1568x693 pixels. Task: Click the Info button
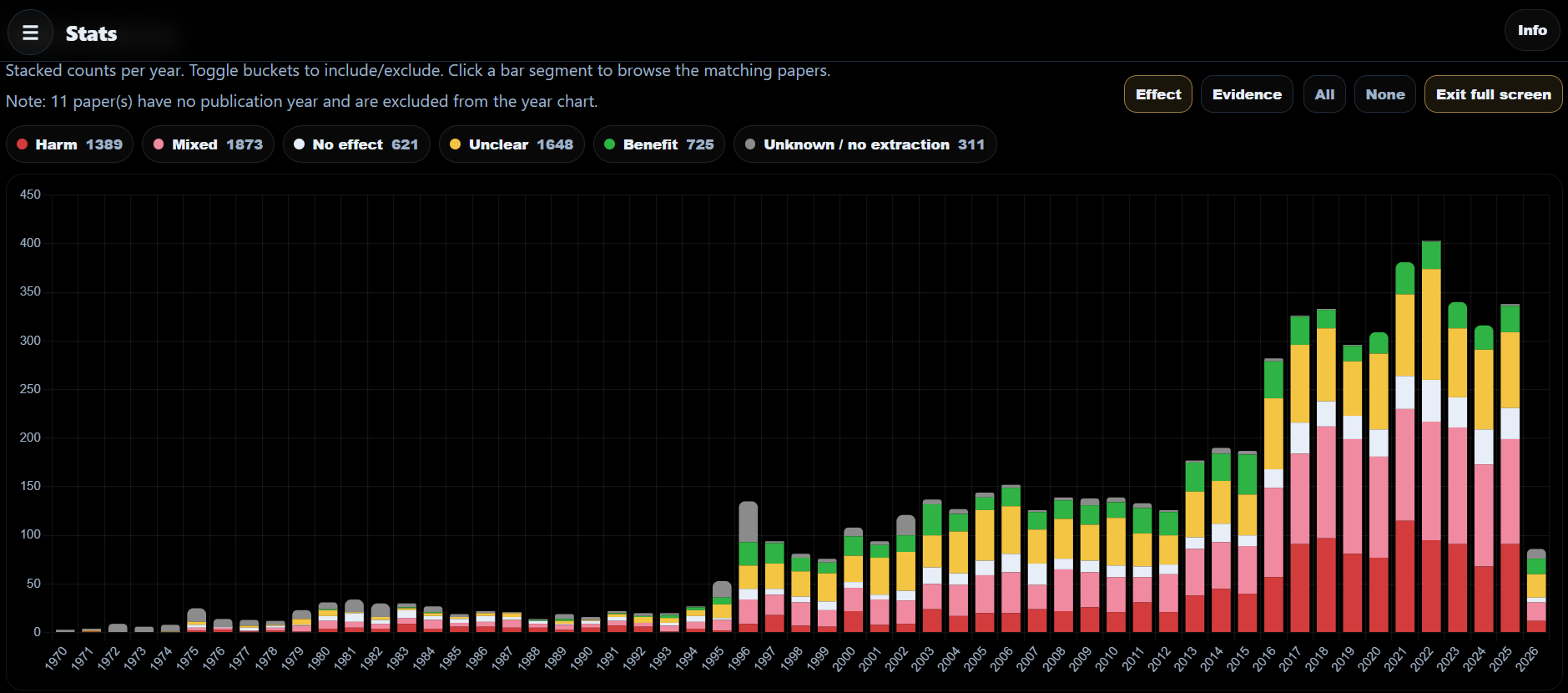[x=1531, y=31]
